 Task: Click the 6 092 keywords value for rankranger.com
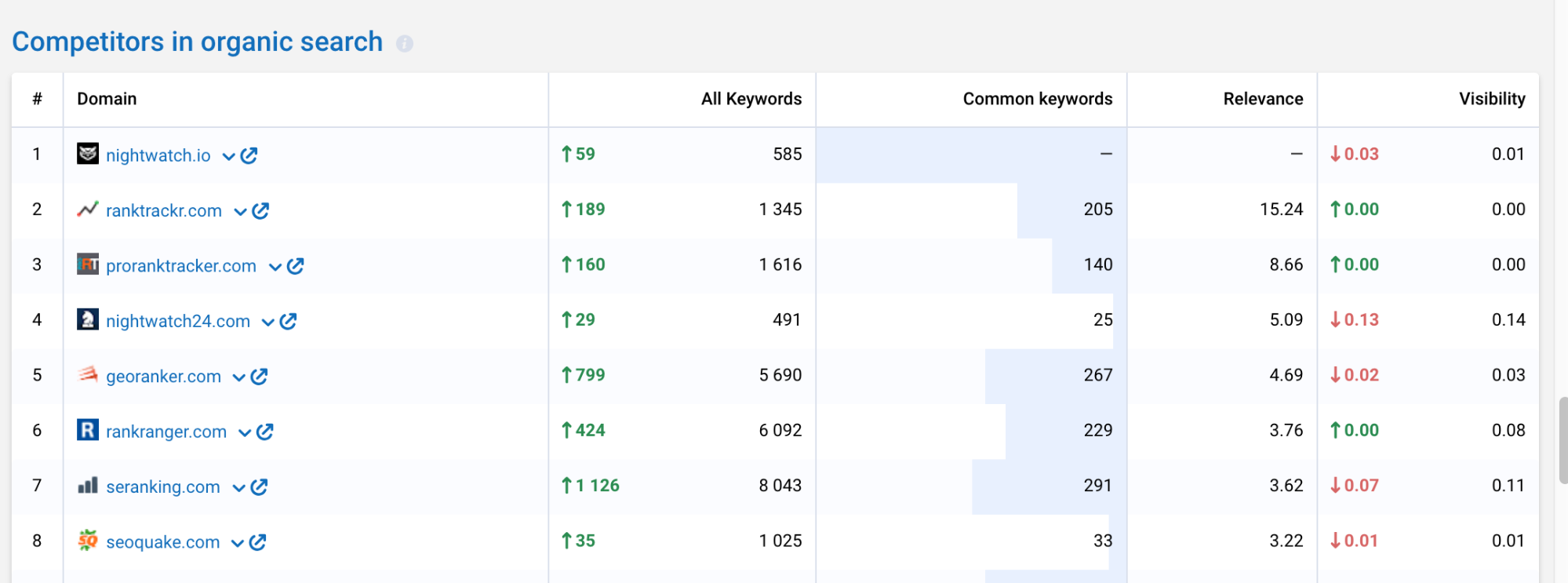pyautogui.click(x=780, y=430)
